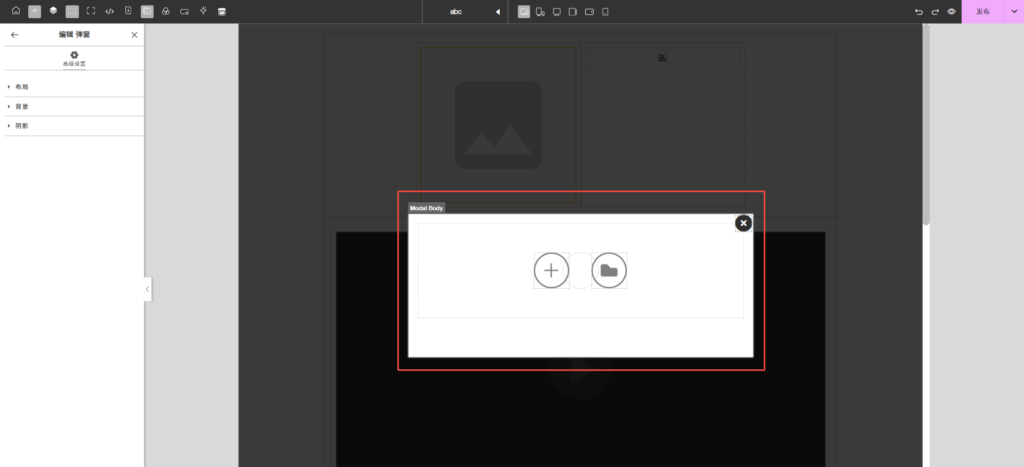Click the fullscreen frame icon in toolbar
Viewport: 1024px width, 467px height.
tap(90, 11)
